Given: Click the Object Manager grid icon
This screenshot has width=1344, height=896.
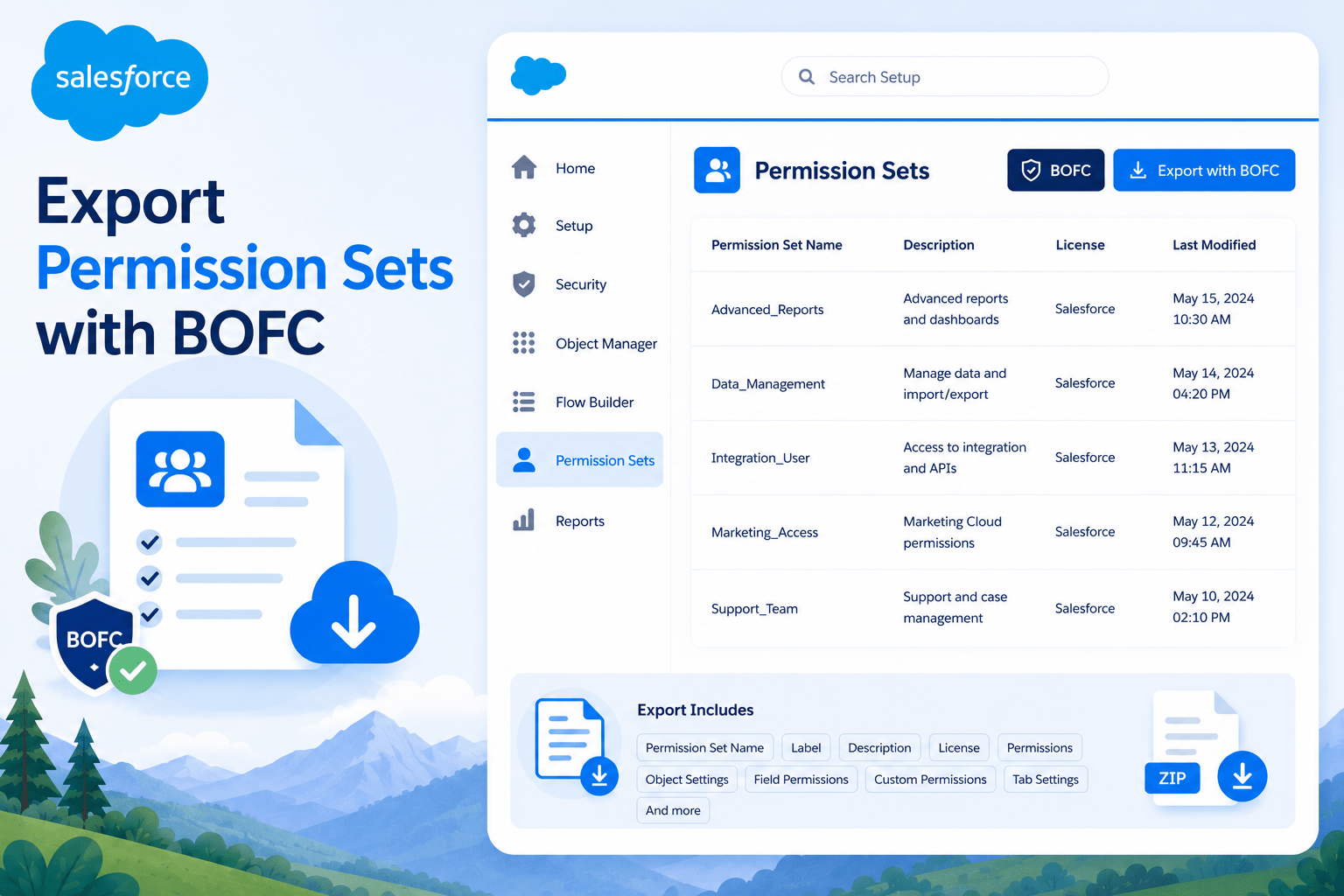Looking at the screenshot, I should pyautogui.click(x=524, y=343).
